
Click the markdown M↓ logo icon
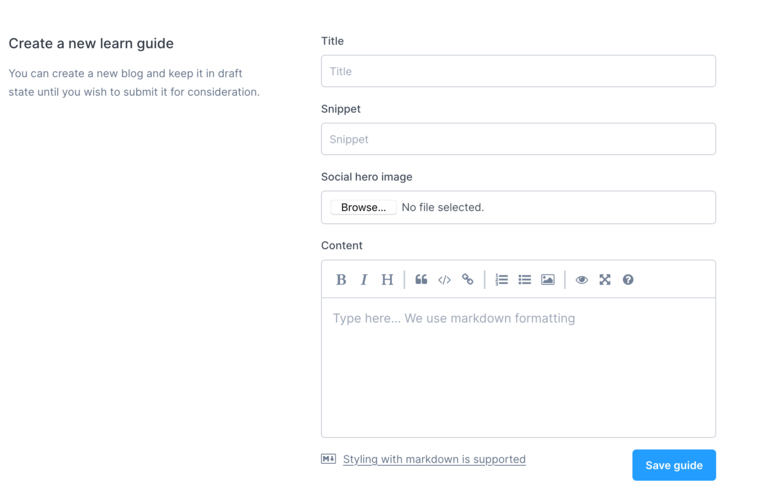[328, 459]
